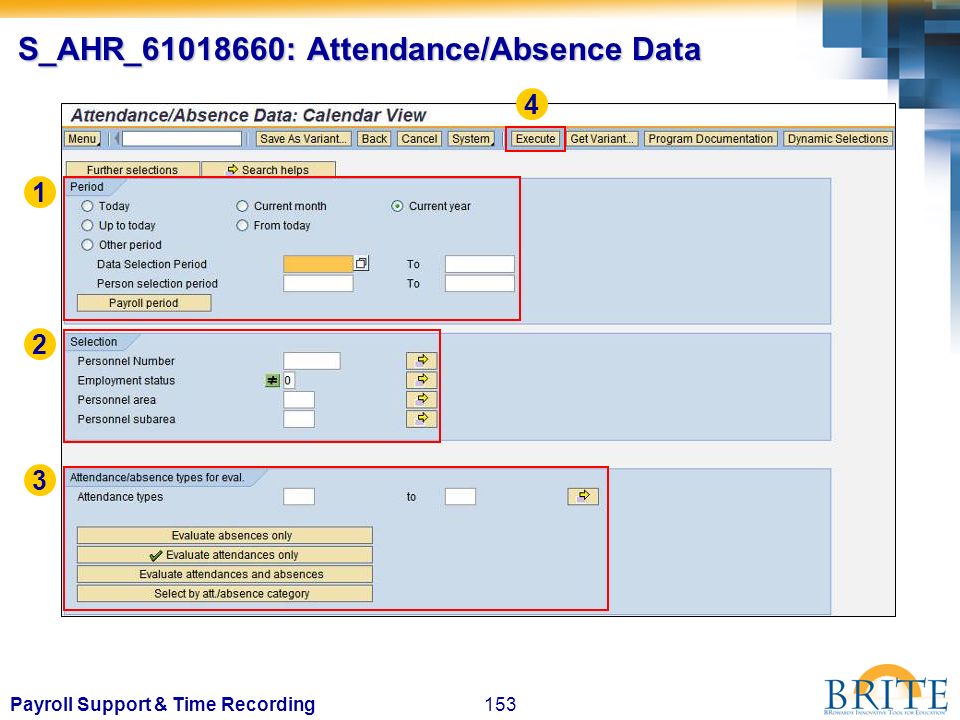Click the Search helps button
960x720 pixels.
click(x=268, y=170)
